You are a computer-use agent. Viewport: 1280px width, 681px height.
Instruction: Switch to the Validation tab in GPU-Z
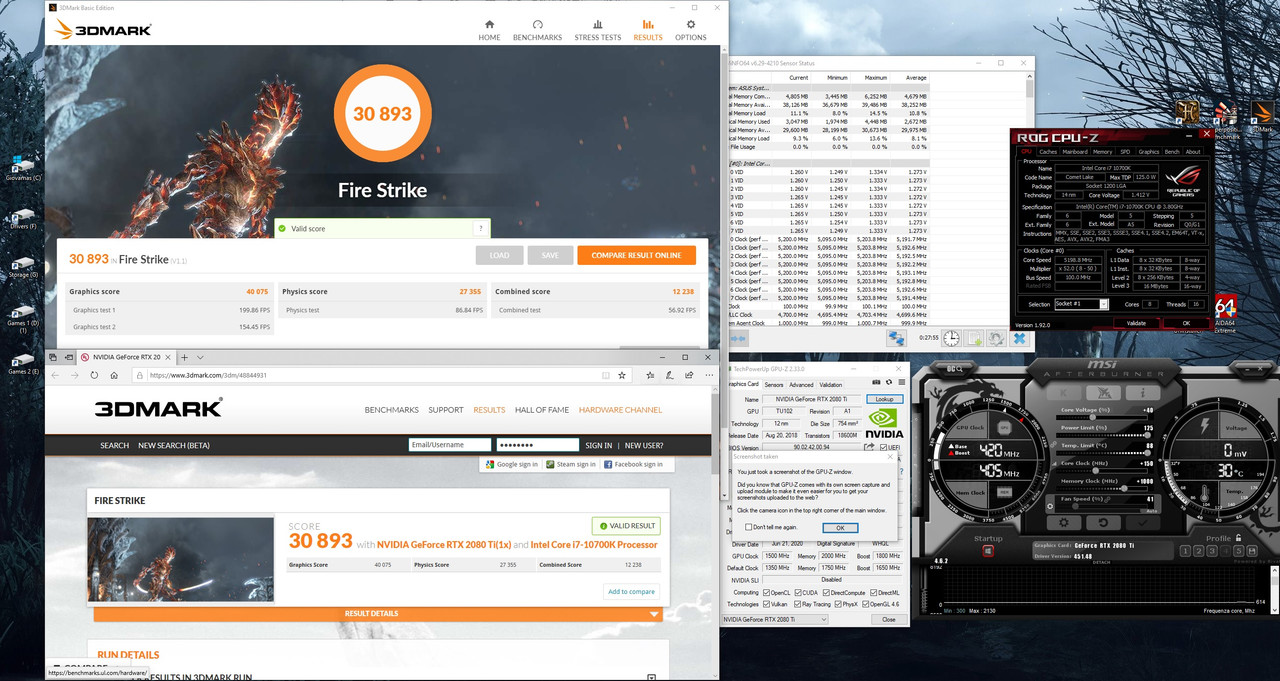click(x=831, y=384)
